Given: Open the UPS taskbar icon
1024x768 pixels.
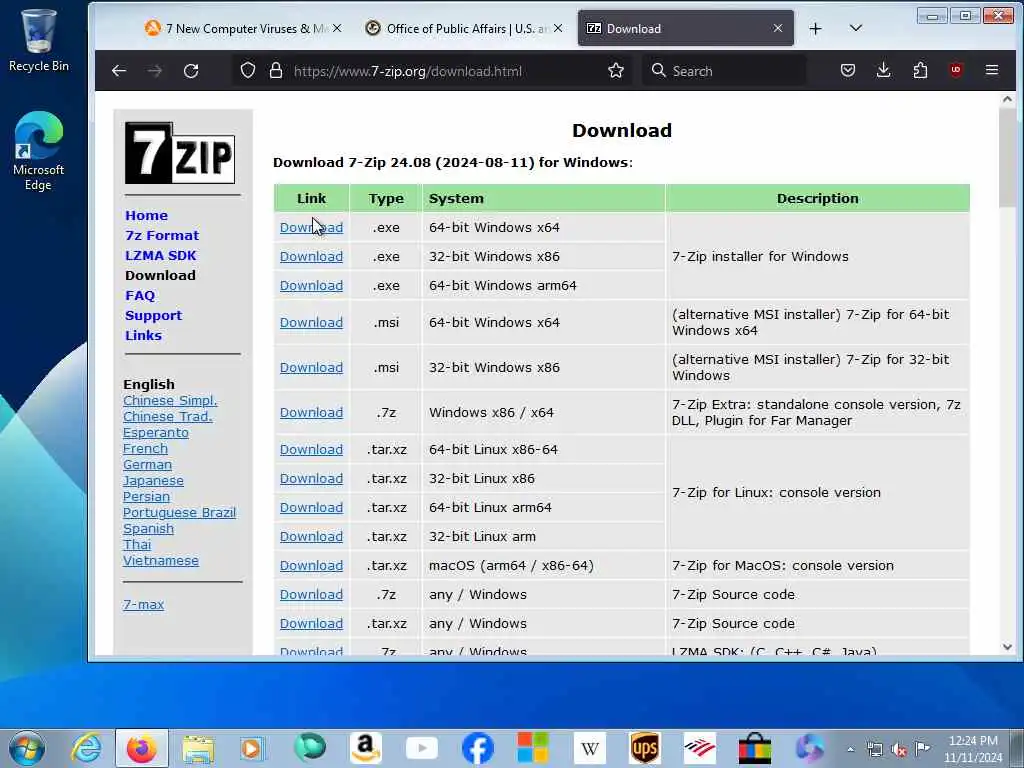Looking at the screenshot, I should (645, 748).
